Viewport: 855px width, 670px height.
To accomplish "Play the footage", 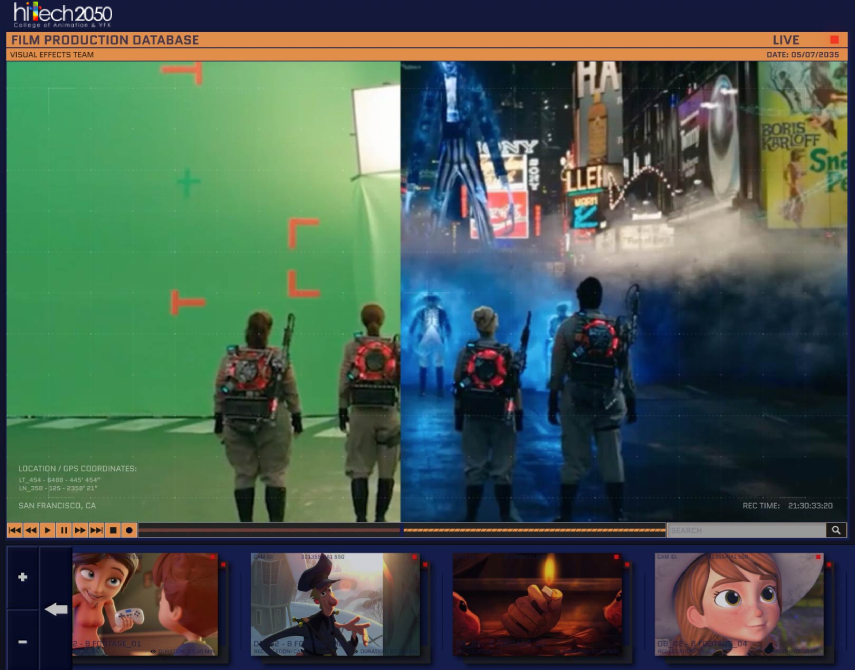I will [47, 530].
